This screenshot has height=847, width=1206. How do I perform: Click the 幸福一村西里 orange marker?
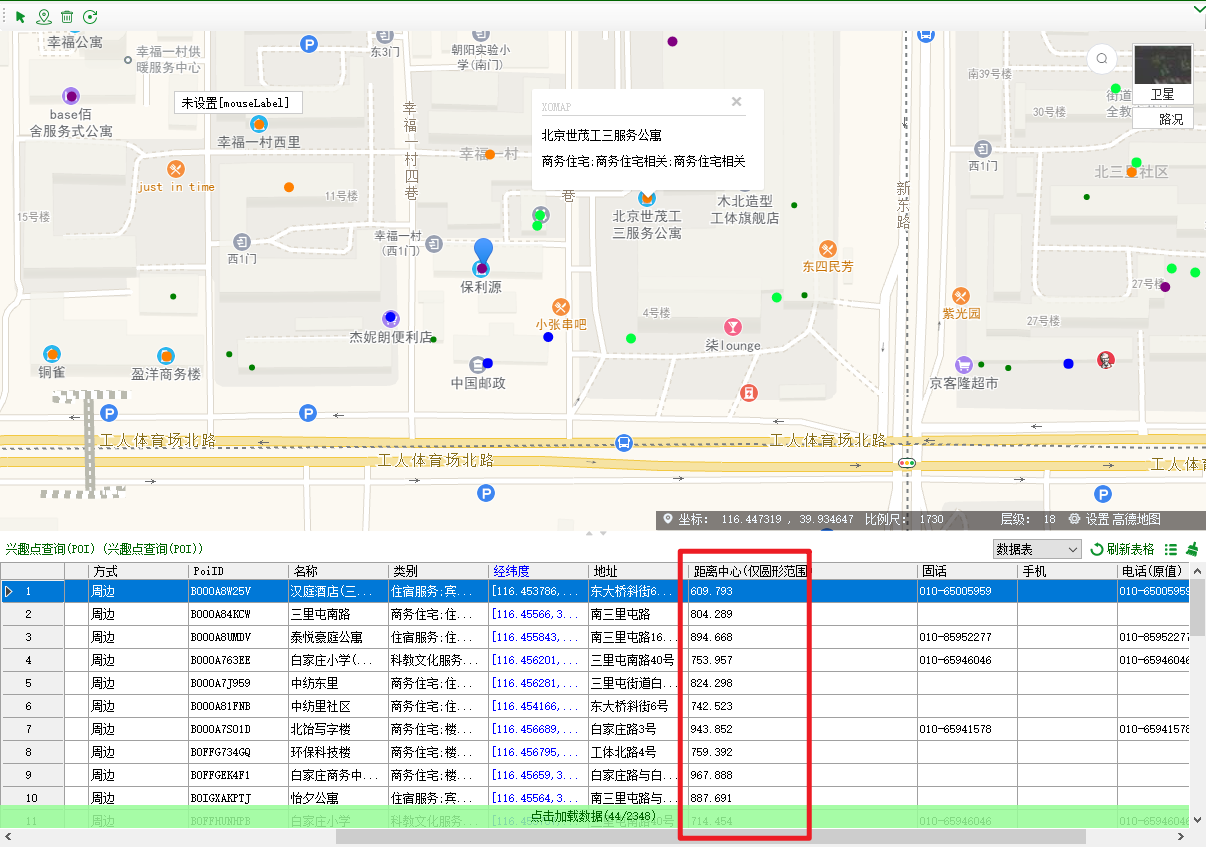click(259, 124)
